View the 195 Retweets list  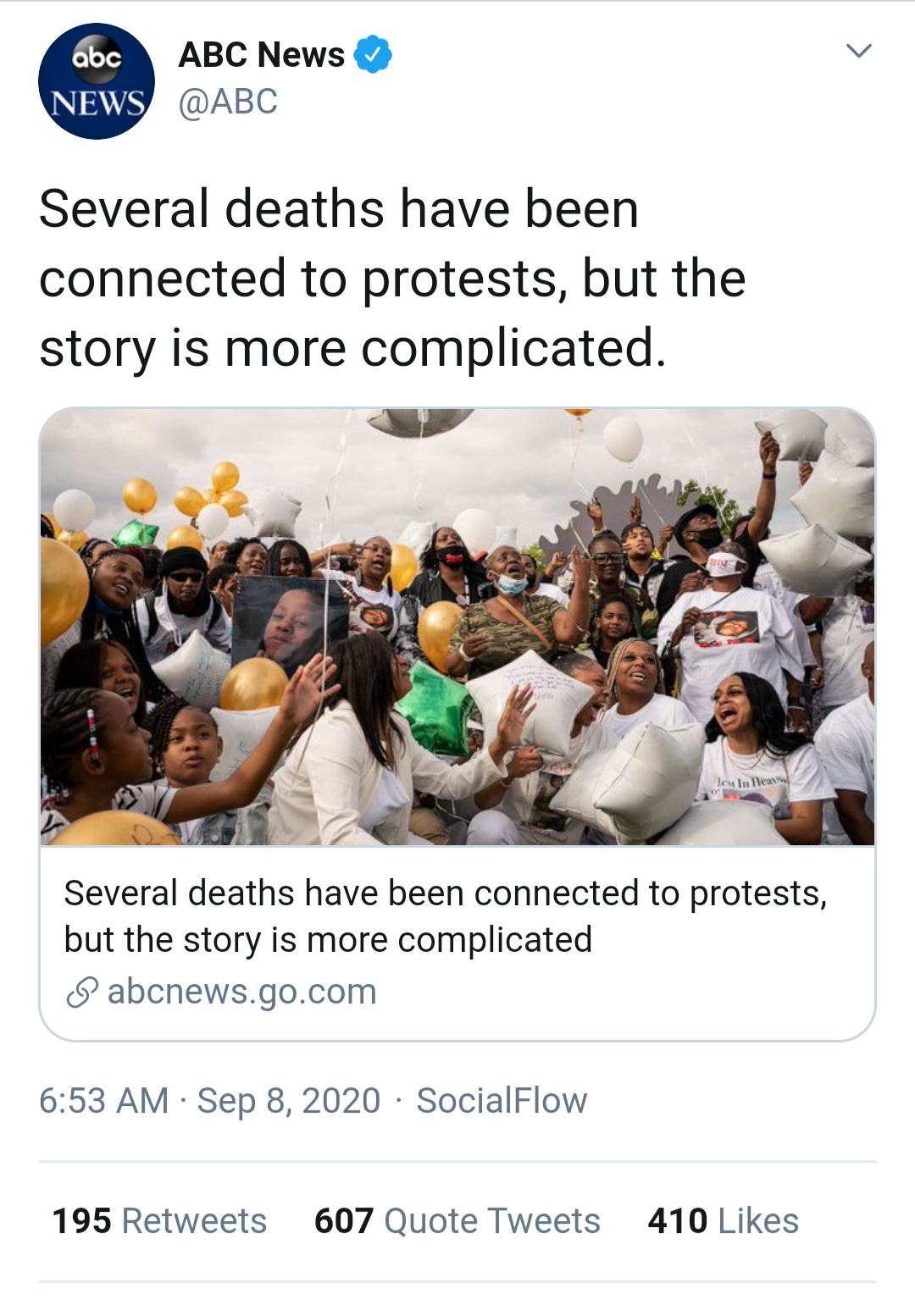pos(159,1221)
